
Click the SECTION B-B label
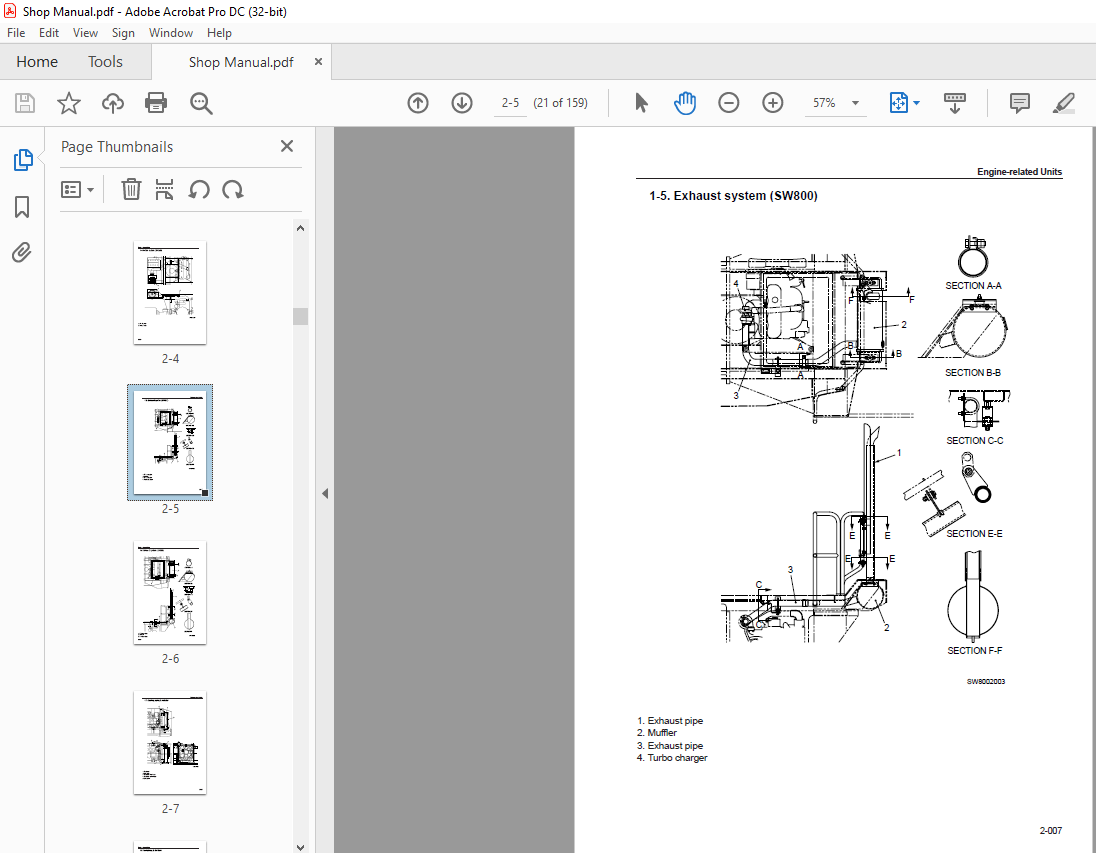(973, 373)
